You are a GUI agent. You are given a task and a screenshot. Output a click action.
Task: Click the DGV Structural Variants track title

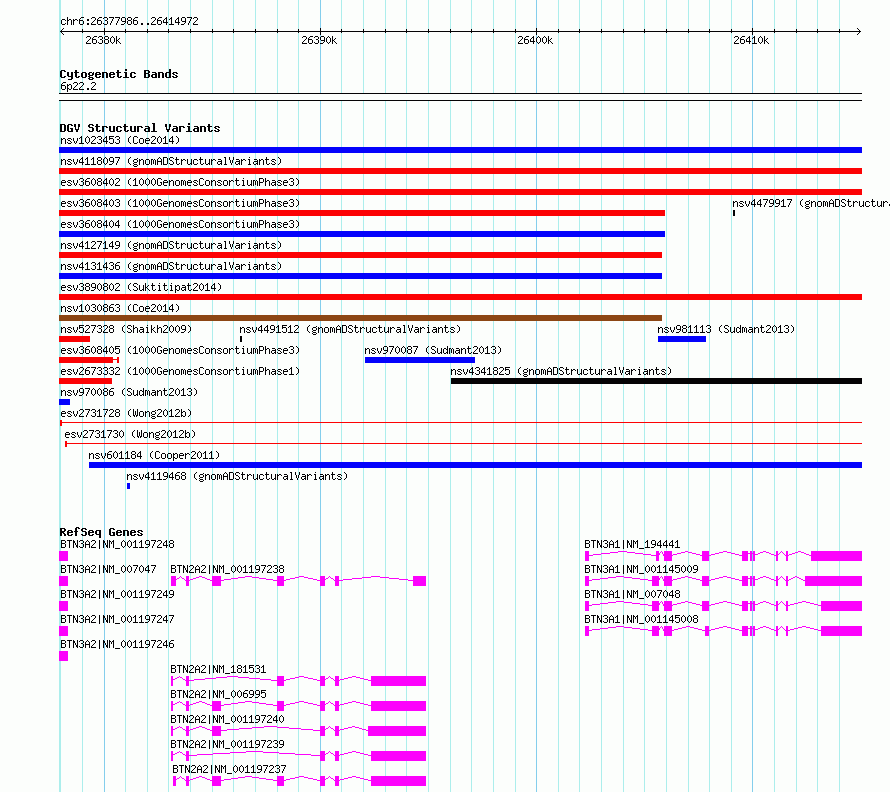[140, 128]
